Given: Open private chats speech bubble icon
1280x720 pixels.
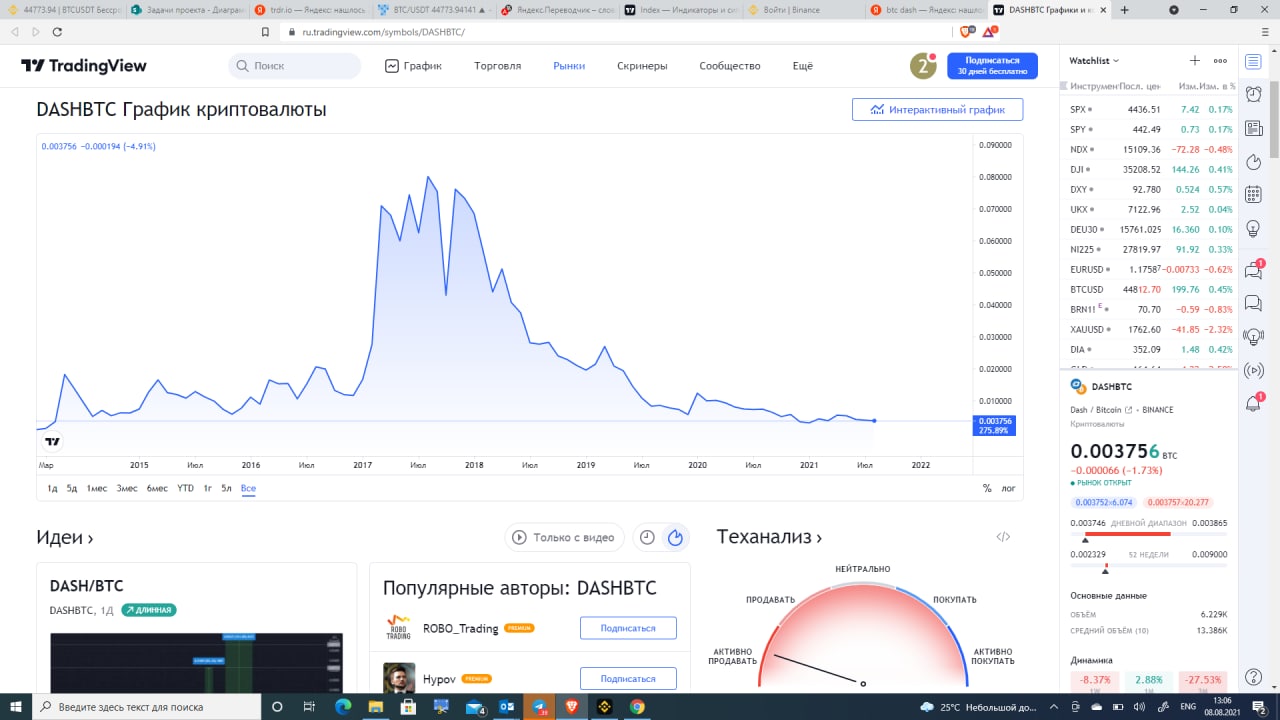Looking at the screenshot, I should [x=1253, y=303].
